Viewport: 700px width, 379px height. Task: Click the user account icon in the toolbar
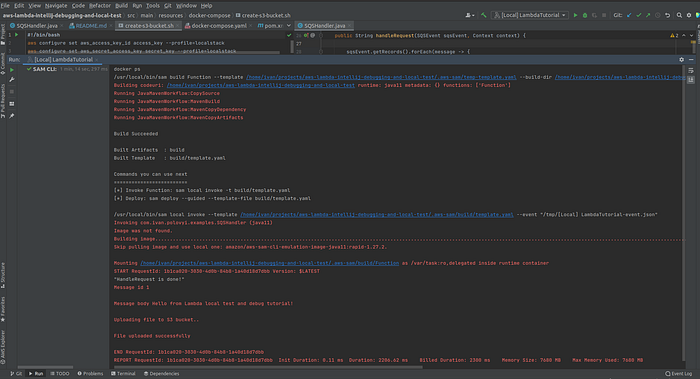pos(470,15)
